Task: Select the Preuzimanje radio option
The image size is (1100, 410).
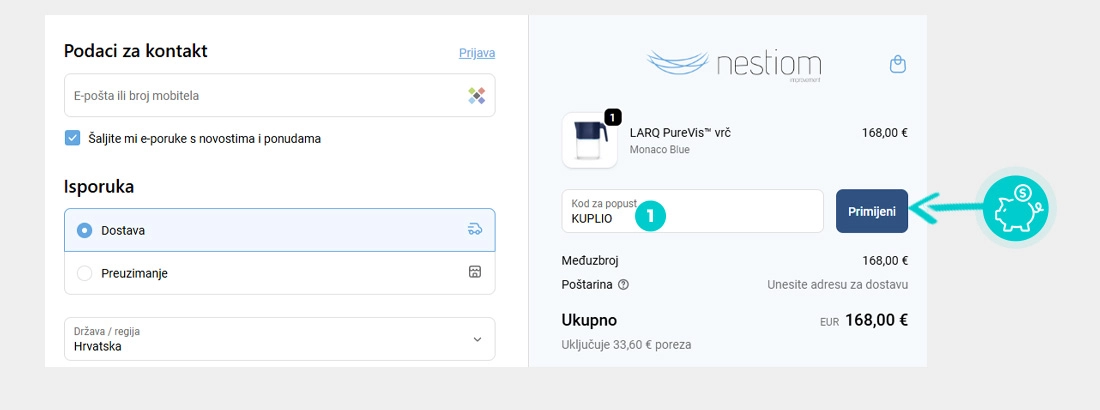Action: pos(84,273)
